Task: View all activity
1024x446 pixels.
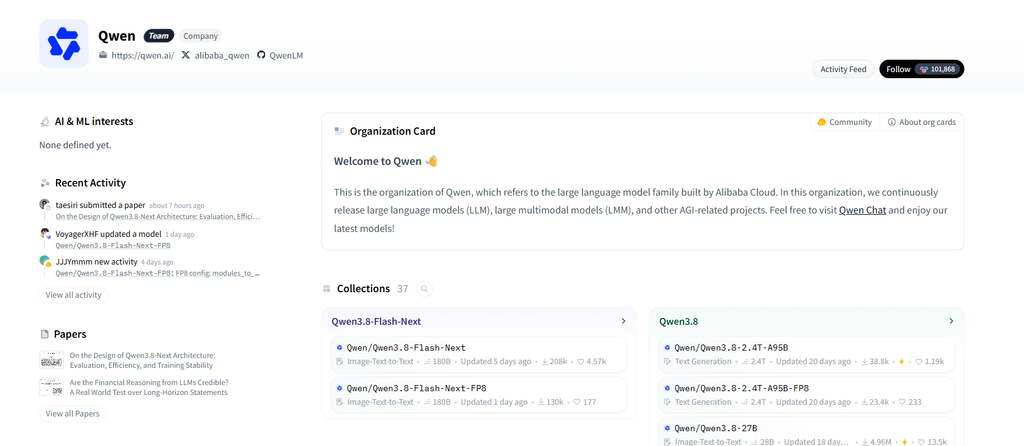Action: tap(74, 295)
